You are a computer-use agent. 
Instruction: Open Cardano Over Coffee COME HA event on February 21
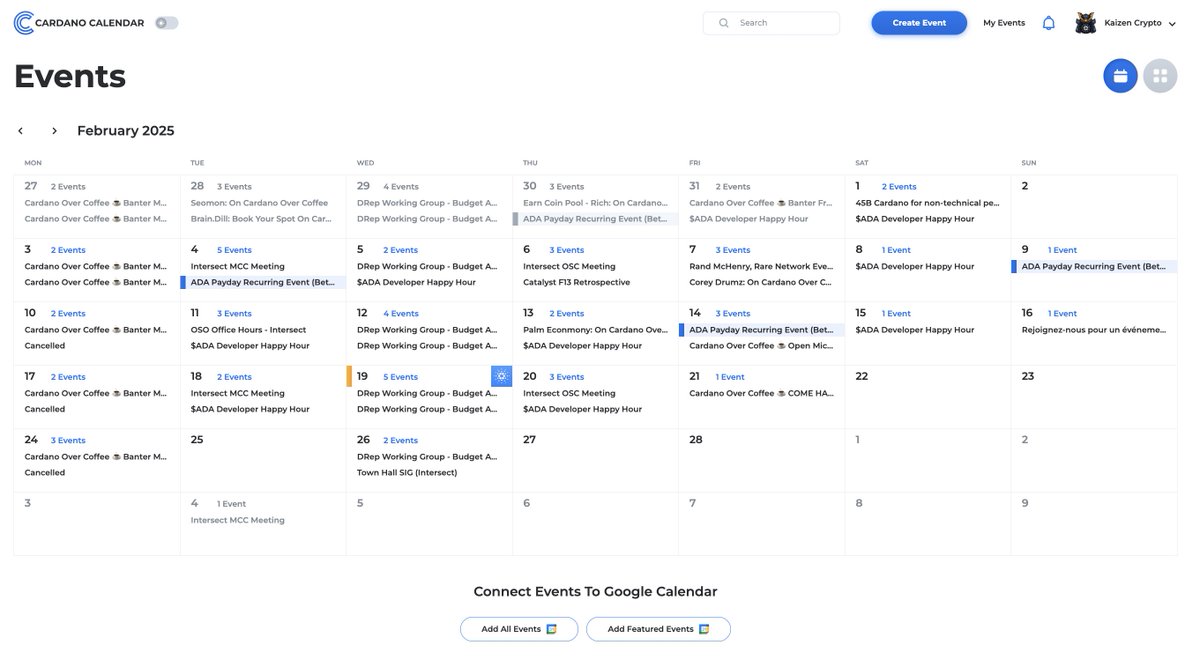click(761, 393)
